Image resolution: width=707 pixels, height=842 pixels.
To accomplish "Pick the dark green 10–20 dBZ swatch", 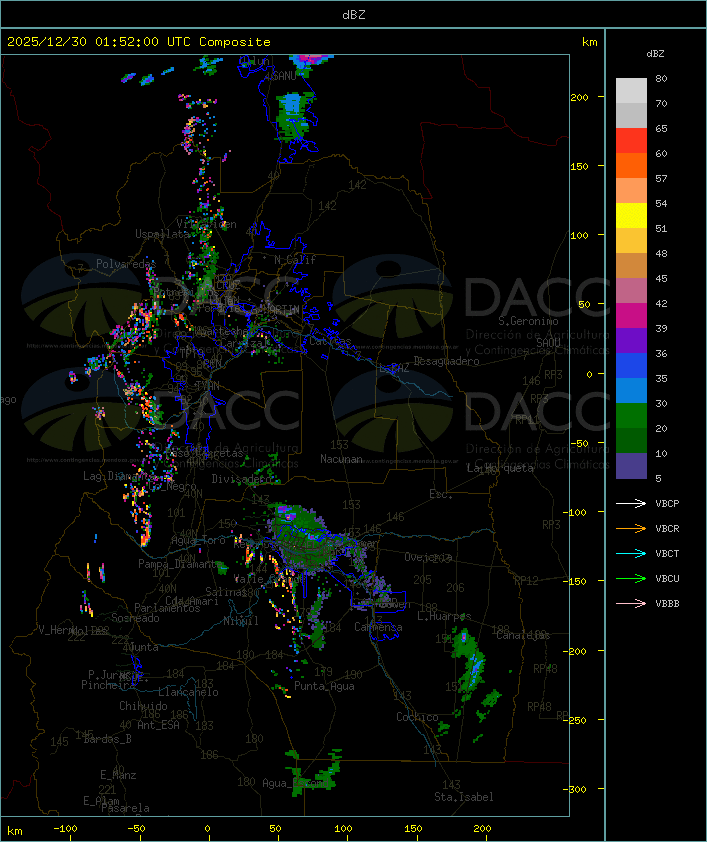I will (x=631, y=440).
